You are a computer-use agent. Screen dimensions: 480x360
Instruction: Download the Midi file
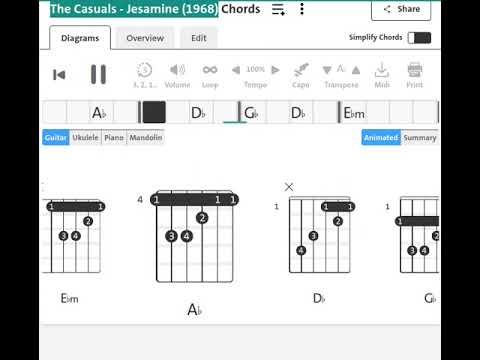coord(382,75)
